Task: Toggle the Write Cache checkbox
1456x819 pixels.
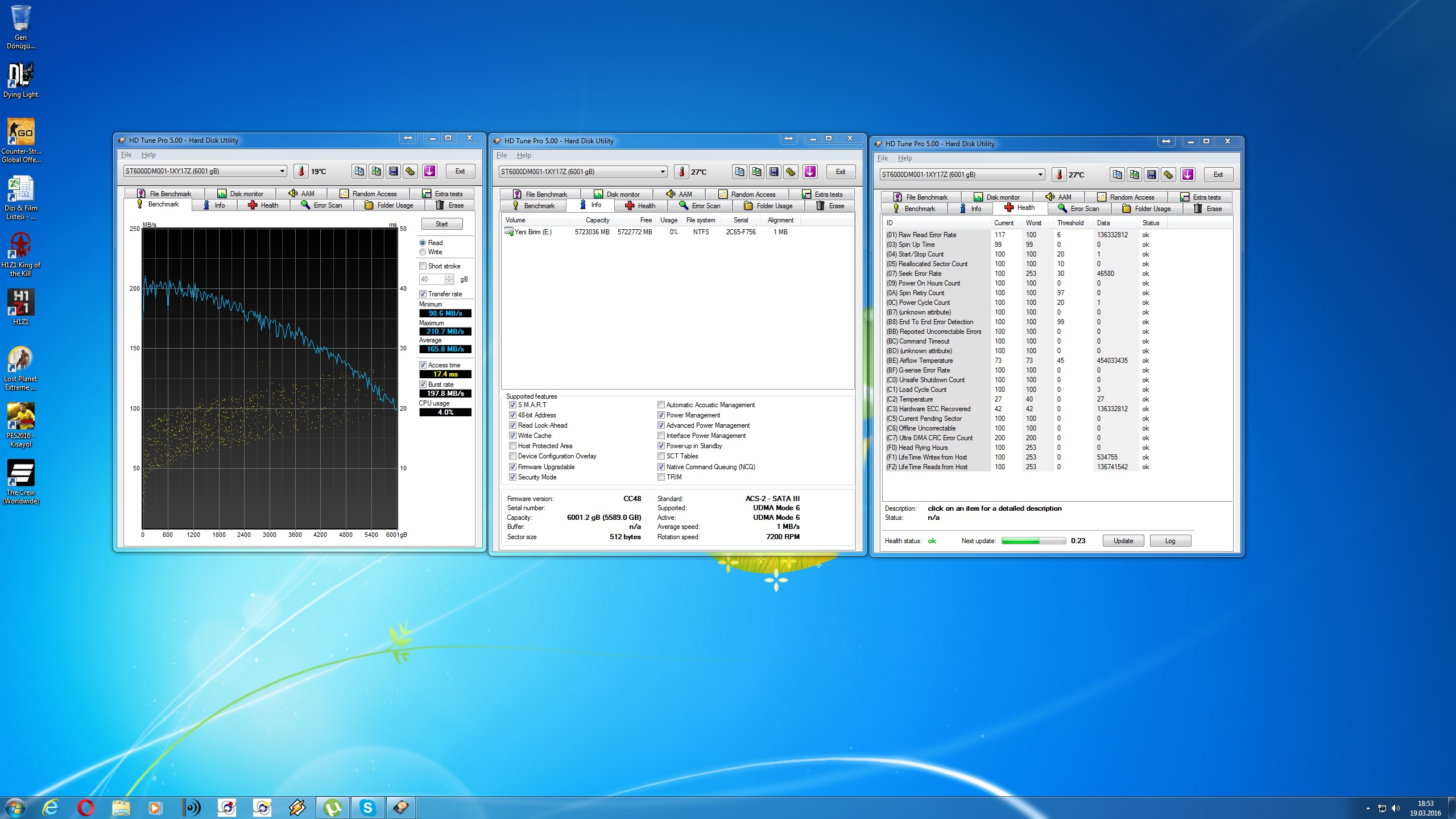Action: pos(512,436)
